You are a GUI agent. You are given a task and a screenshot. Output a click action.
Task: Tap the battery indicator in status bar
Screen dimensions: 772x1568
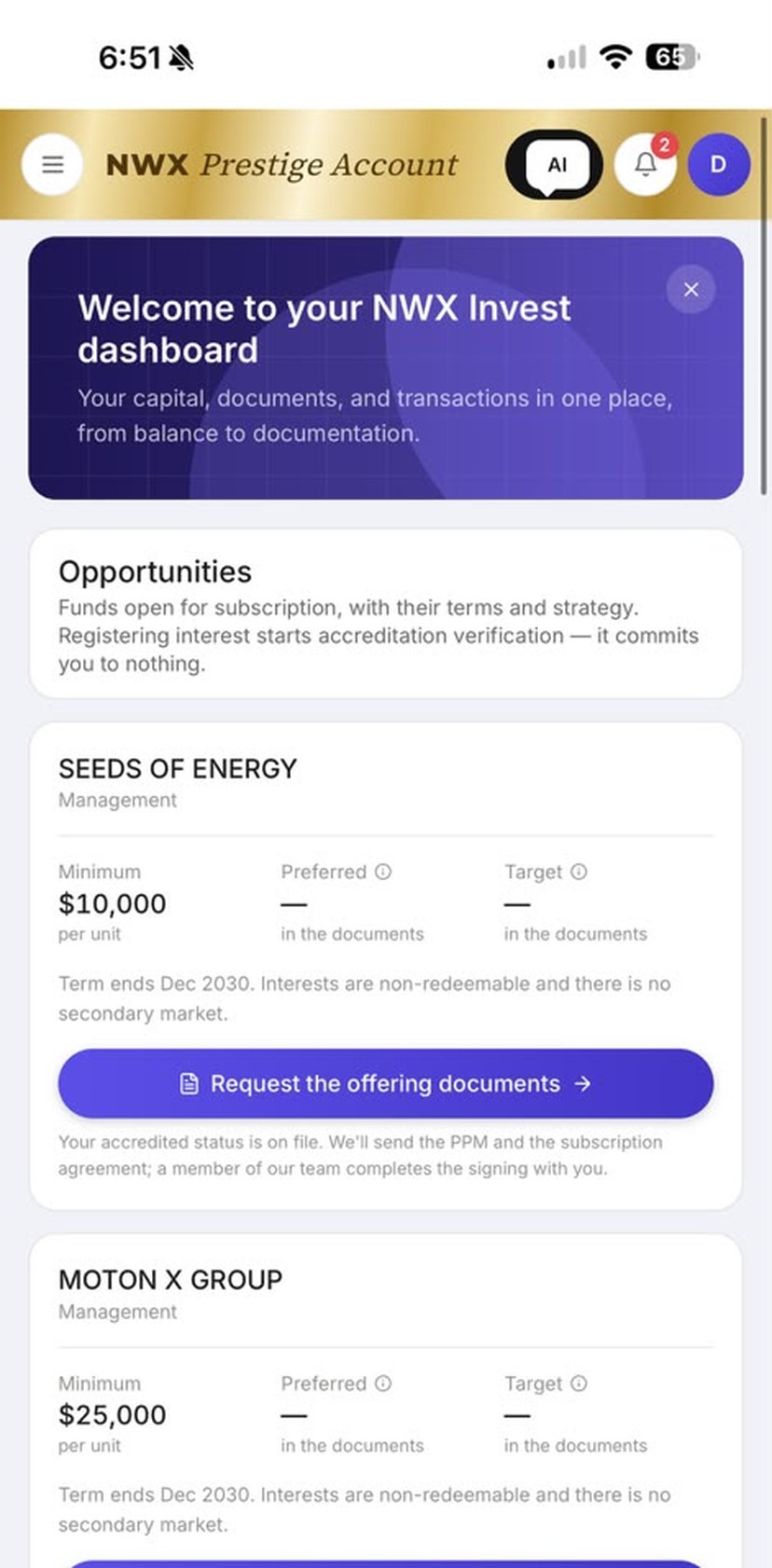[x=672, y=58]
